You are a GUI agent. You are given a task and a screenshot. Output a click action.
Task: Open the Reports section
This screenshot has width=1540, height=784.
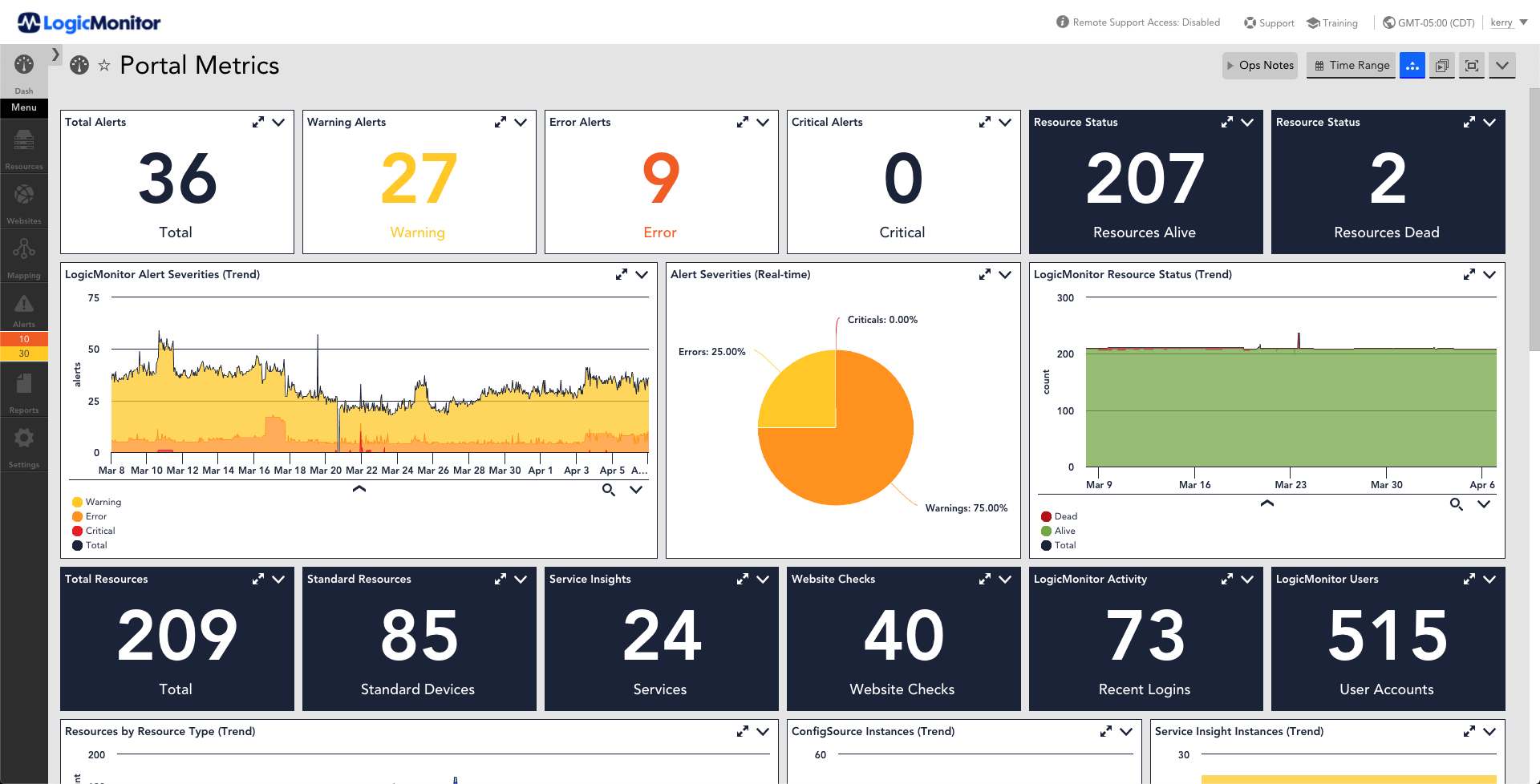coord(23,390)
